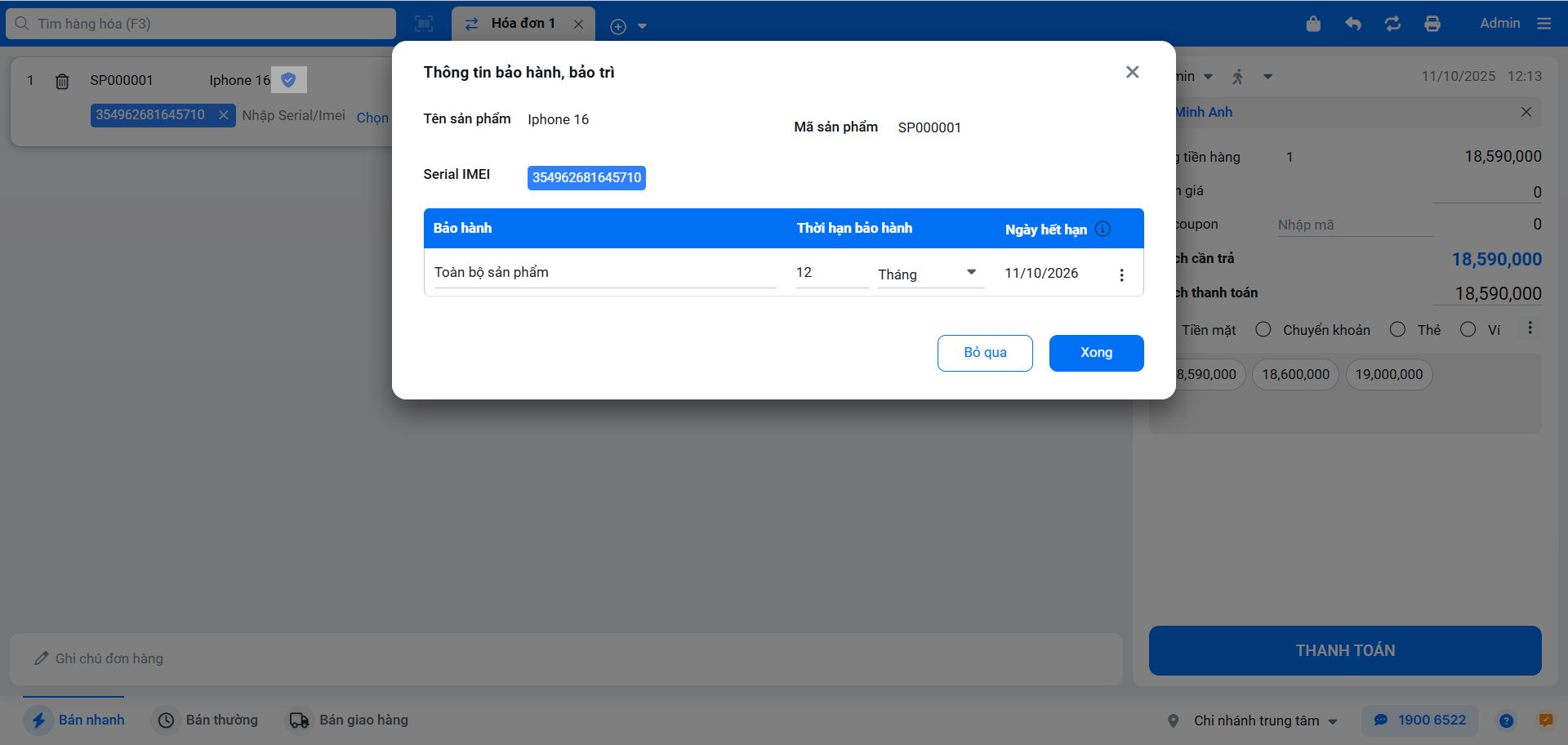Screen dimensions: 1568x745
Task: Open the Admin account menu
Action: coord(1500,24)
